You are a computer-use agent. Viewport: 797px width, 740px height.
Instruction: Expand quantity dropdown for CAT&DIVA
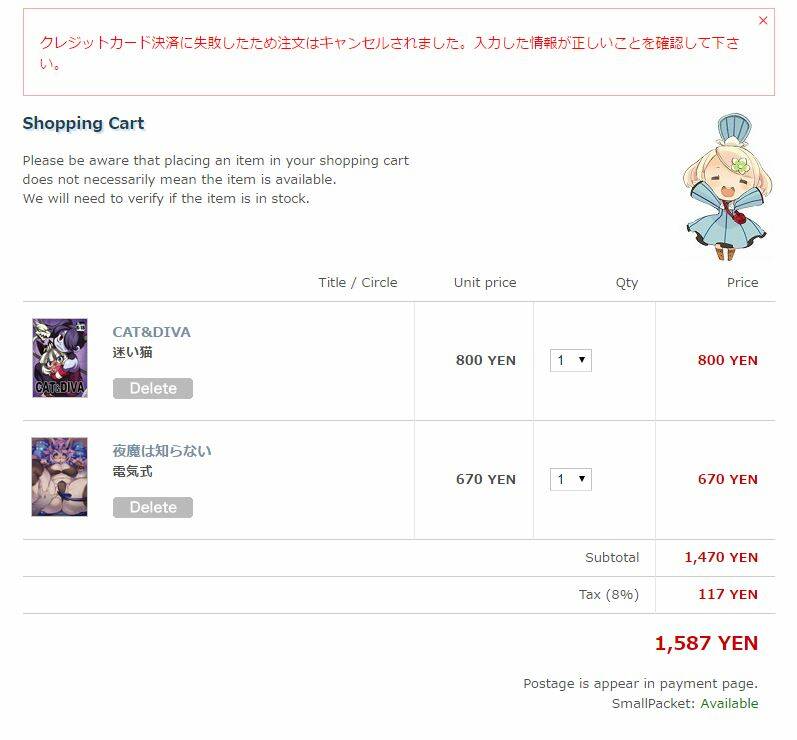[571, 360]
